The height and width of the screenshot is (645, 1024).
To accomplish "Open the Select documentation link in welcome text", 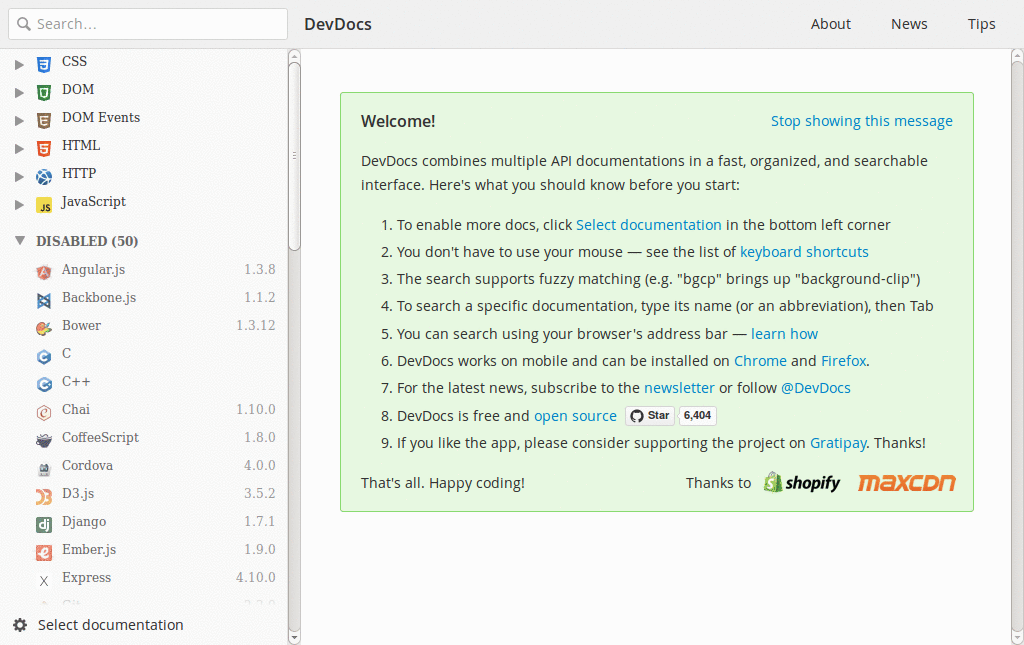I will tap(648, 225).
